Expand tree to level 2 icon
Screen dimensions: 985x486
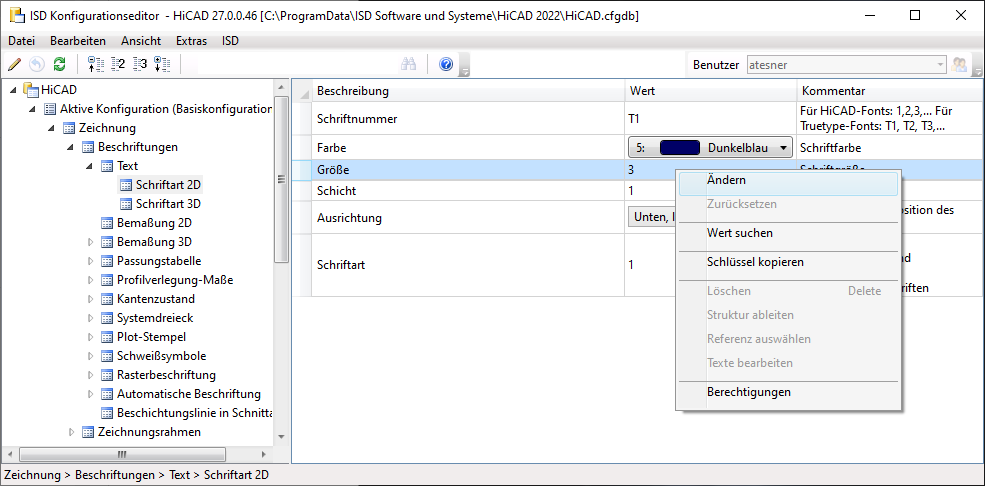[117, 64]
